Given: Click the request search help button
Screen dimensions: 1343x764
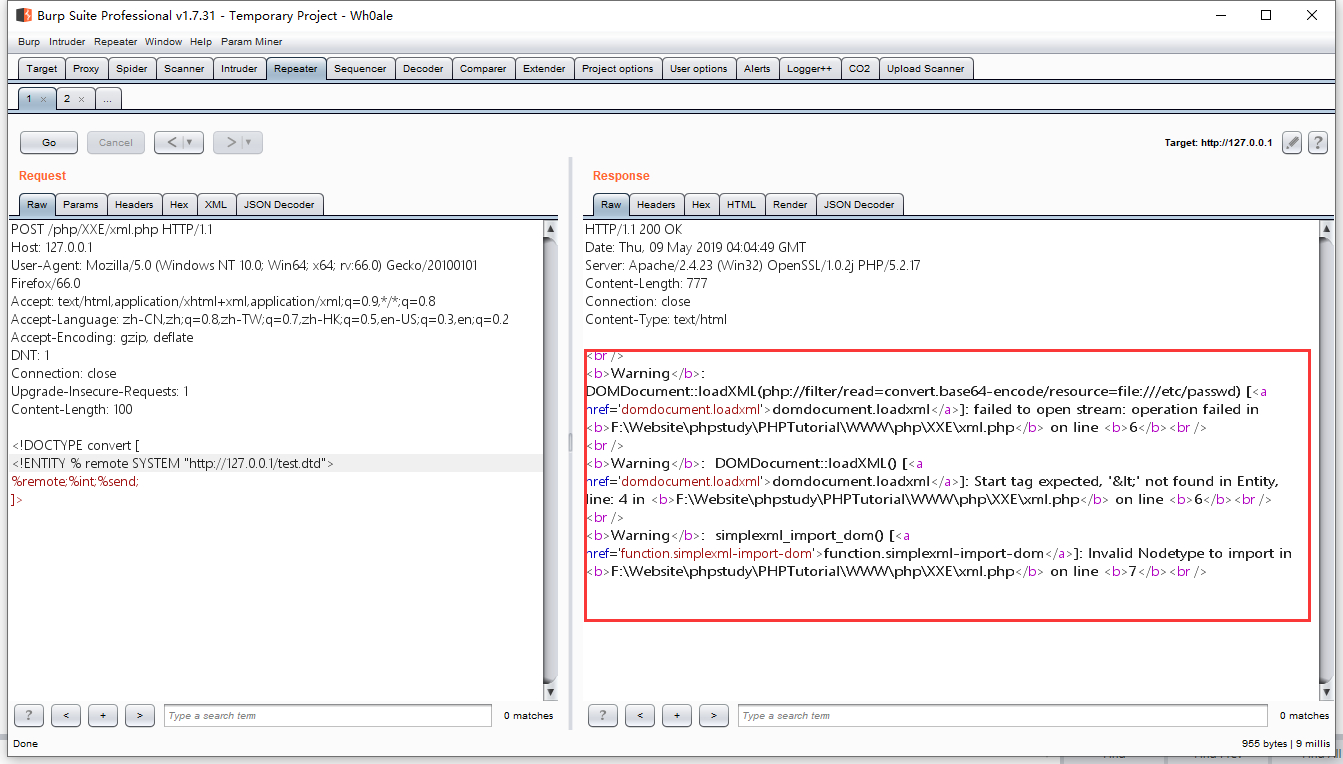Looking at the screenshot, I should [x=29, y=715].
